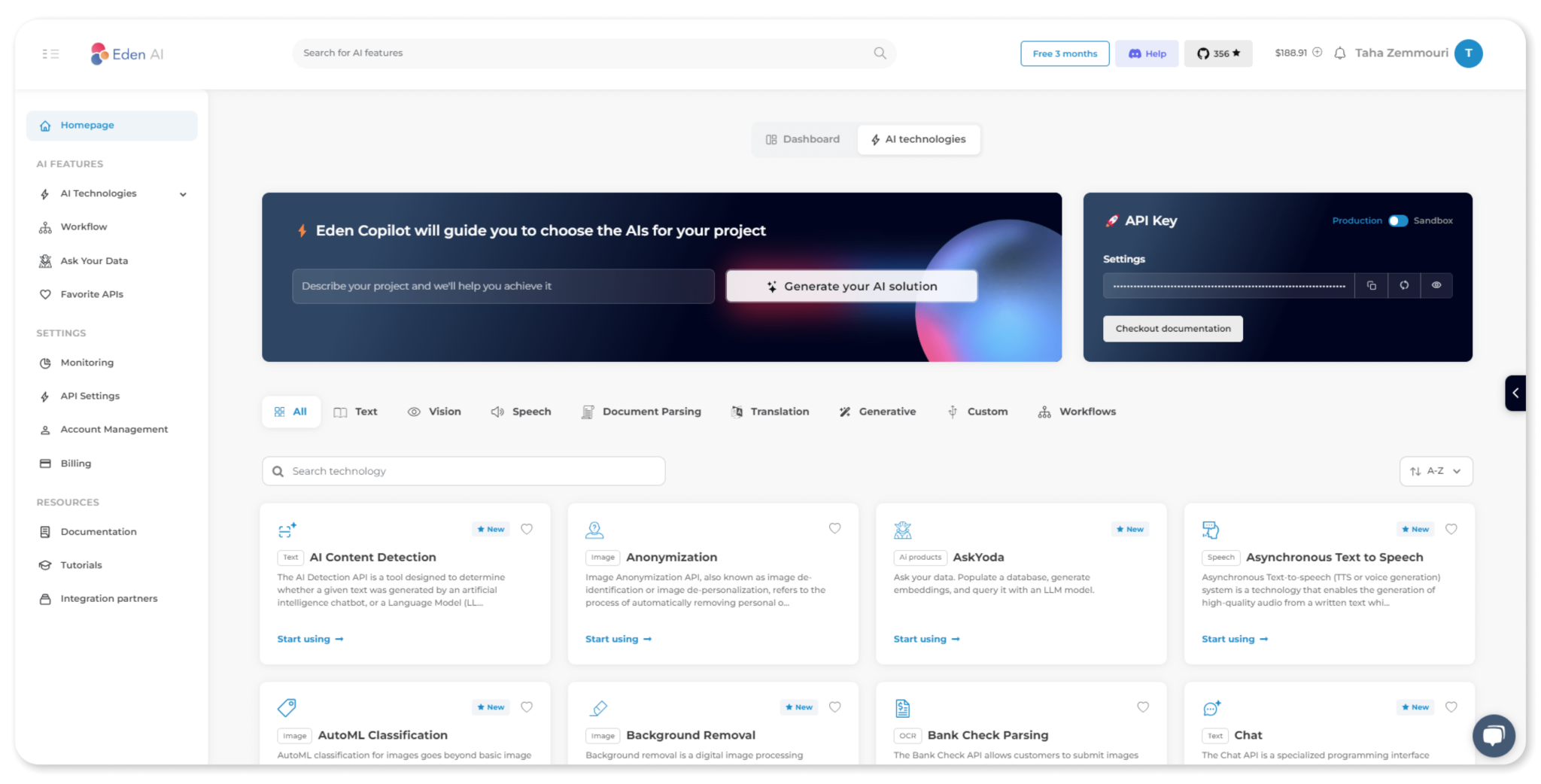Switch to the Dashboard tab
This screenshot has height=784, width=1541.
tap(803, 139)
